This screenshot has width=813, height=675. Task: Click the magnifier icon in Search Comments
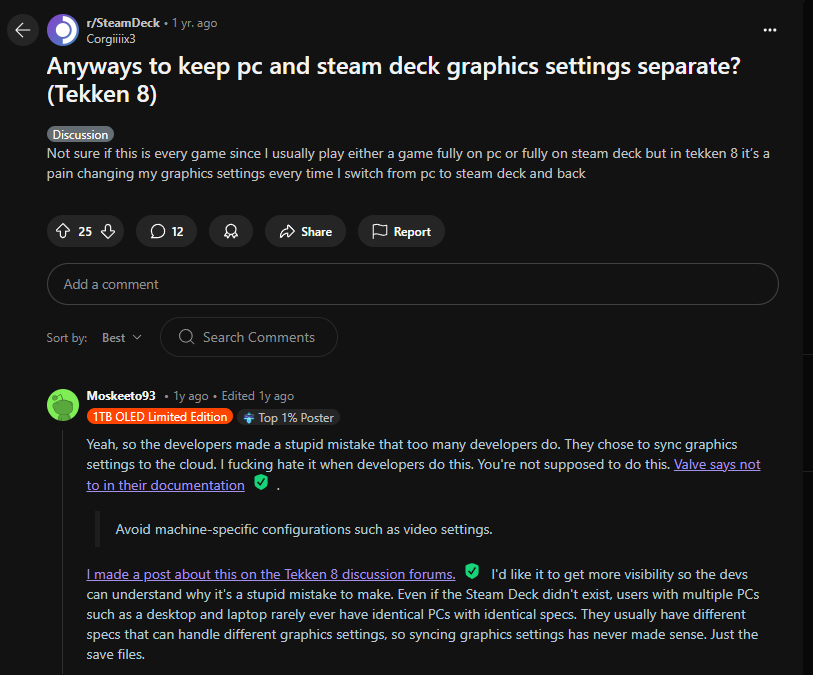pyautogui.click(x=186, y=337)
